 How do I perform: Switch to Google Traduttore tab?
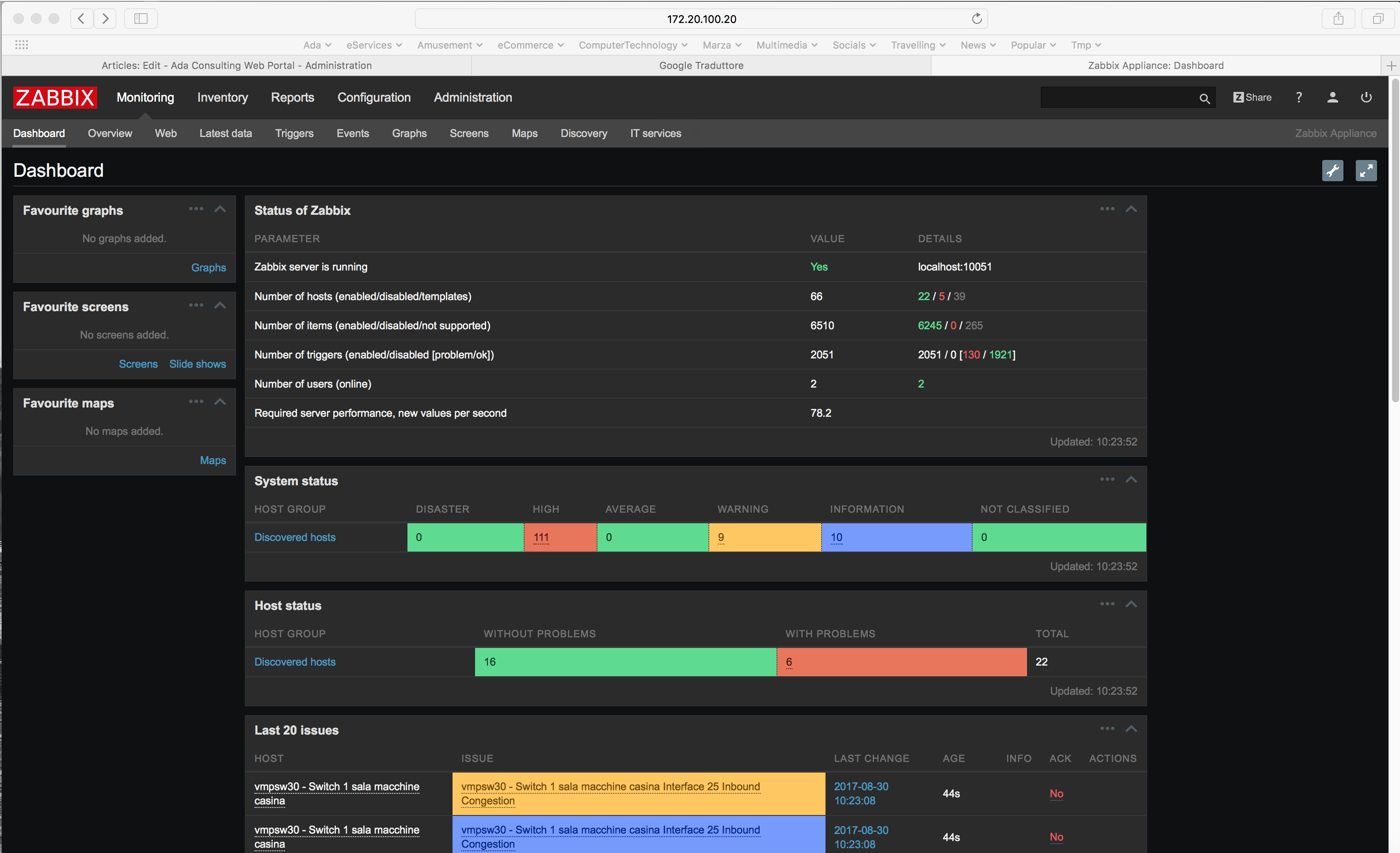701,65
